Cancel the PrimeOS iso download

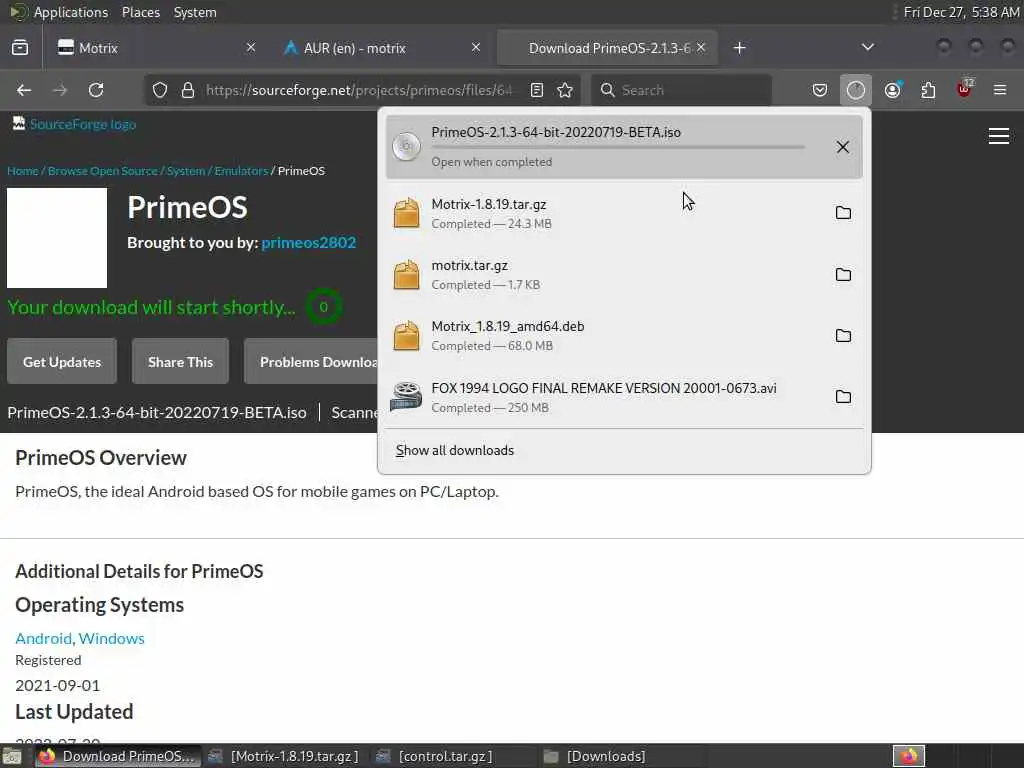842,147
